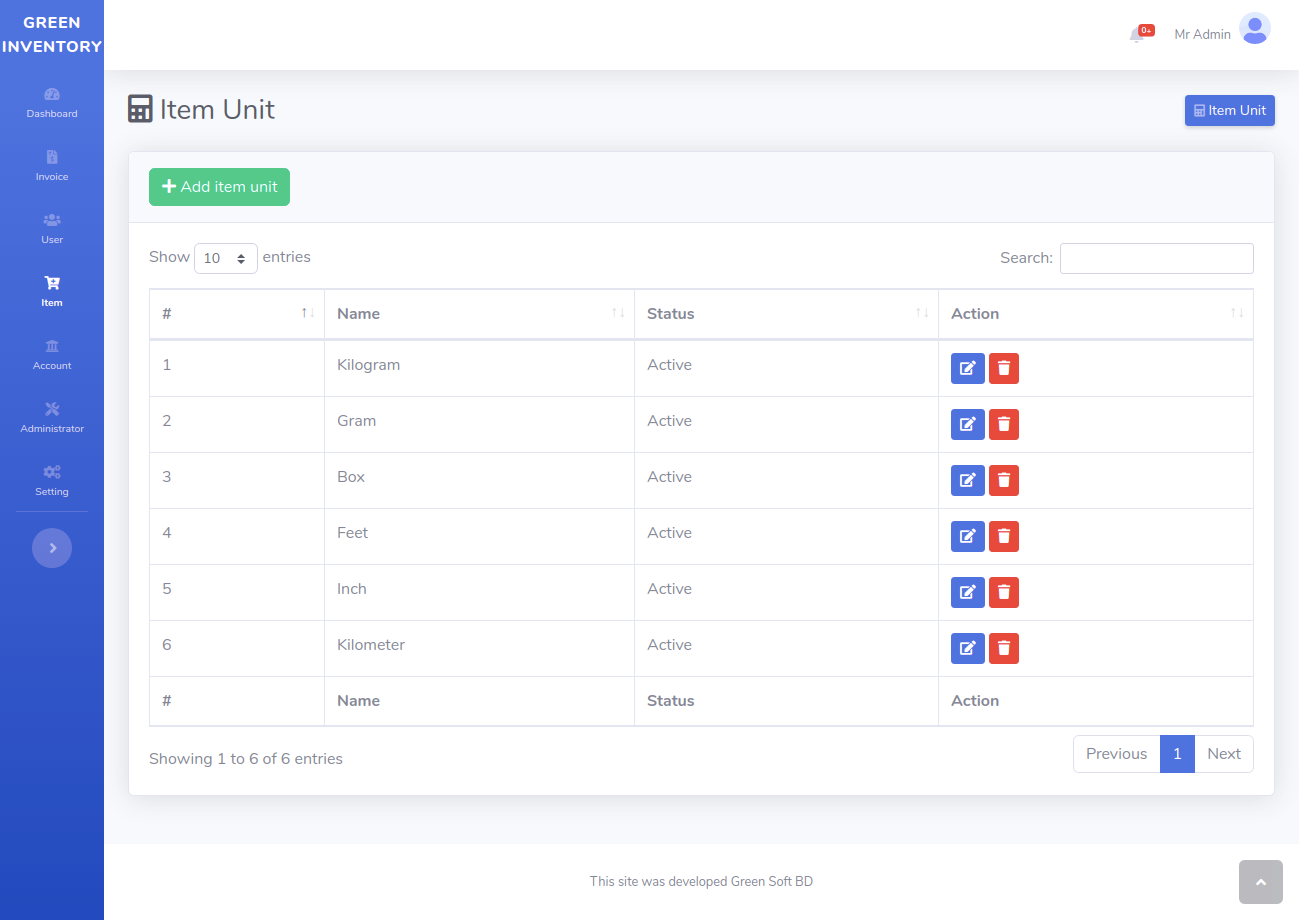Screen dimensions: 1299x920
Task: Go to Invoice menu item
Action: 52,165
